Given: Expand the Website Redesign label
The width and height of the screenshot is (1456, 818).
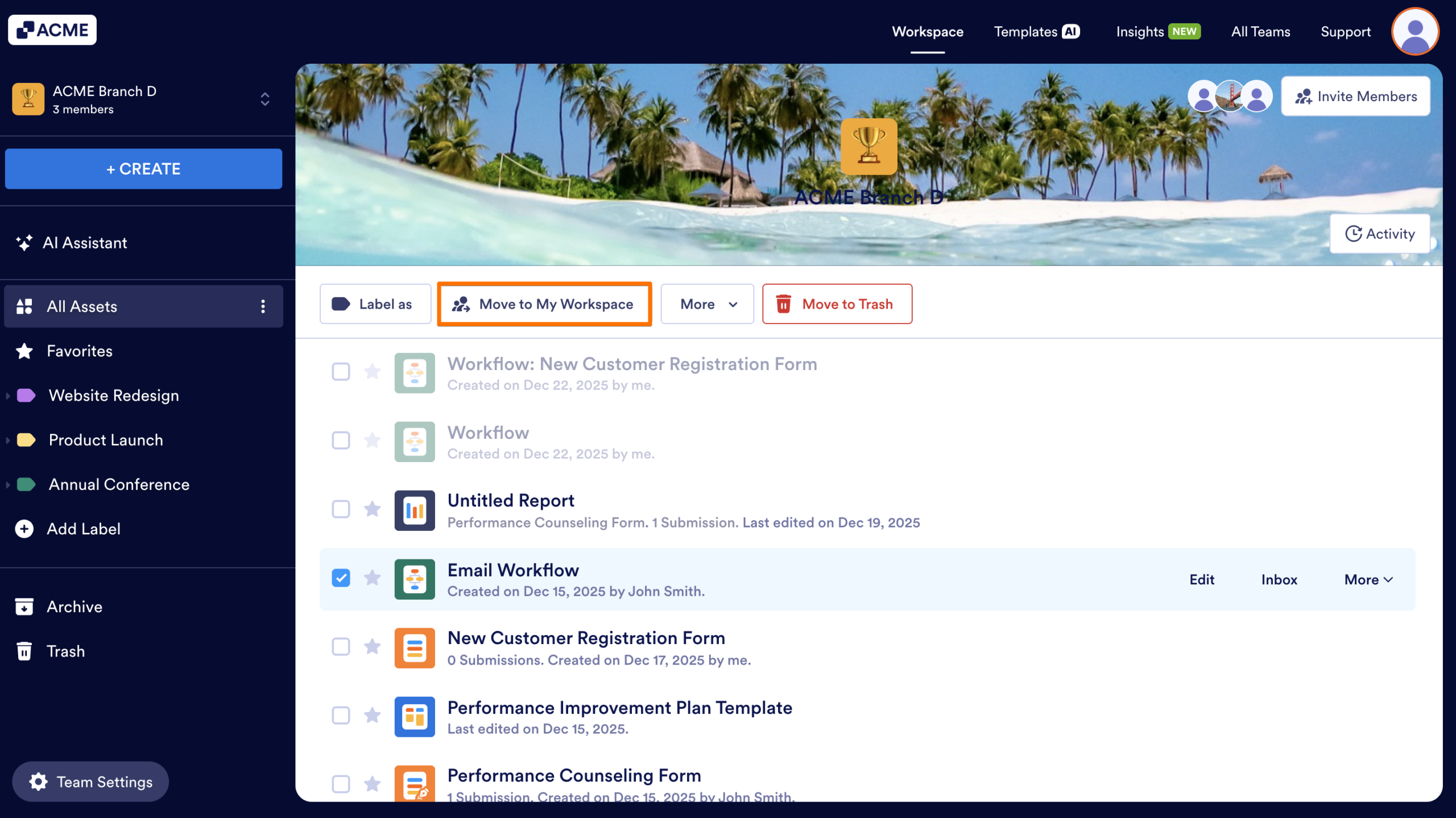Looking at the screenshot, I should [x=8, y=396].
